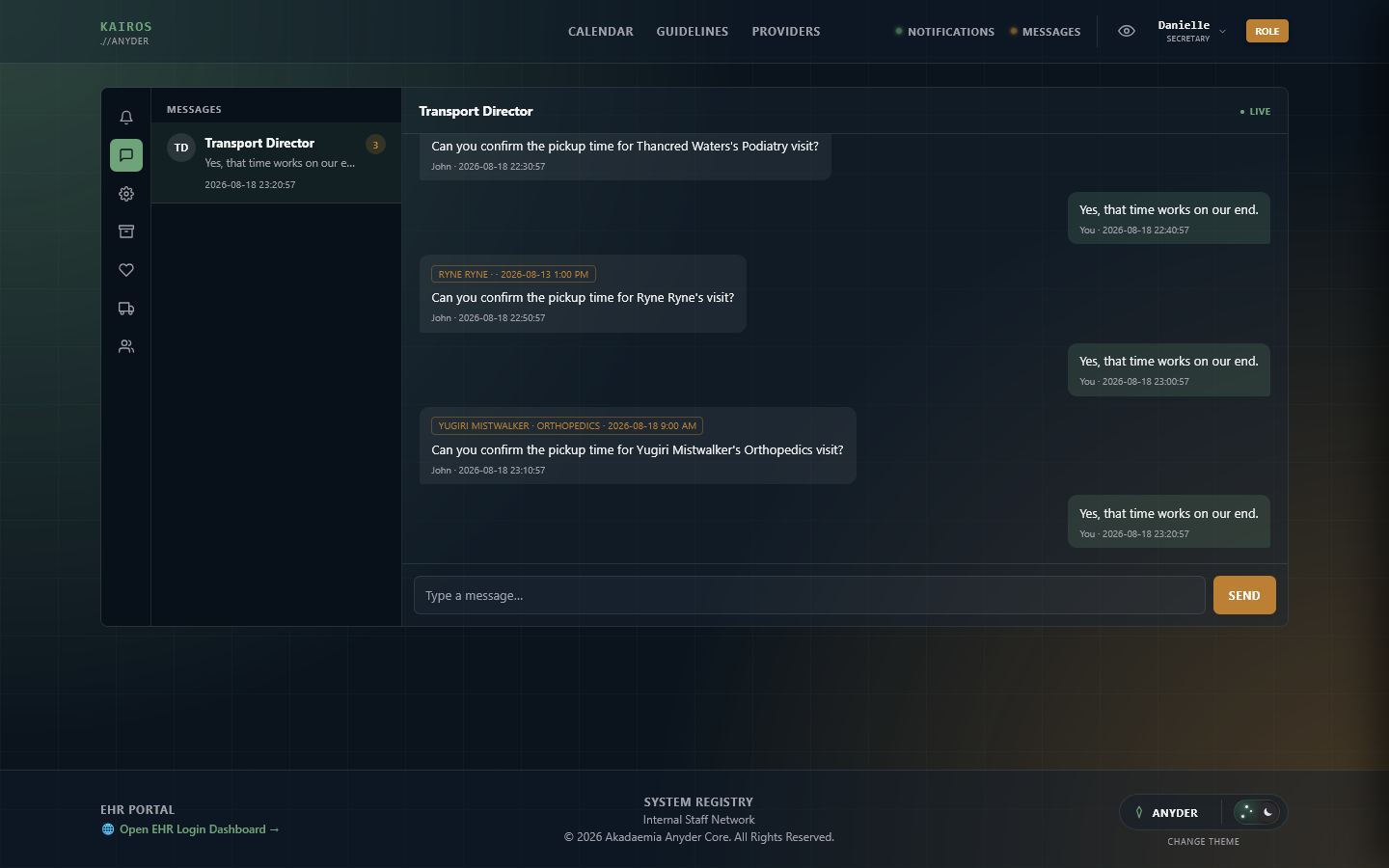Expand the Danielle user dropdown chevron

[x=1223, y=32]
